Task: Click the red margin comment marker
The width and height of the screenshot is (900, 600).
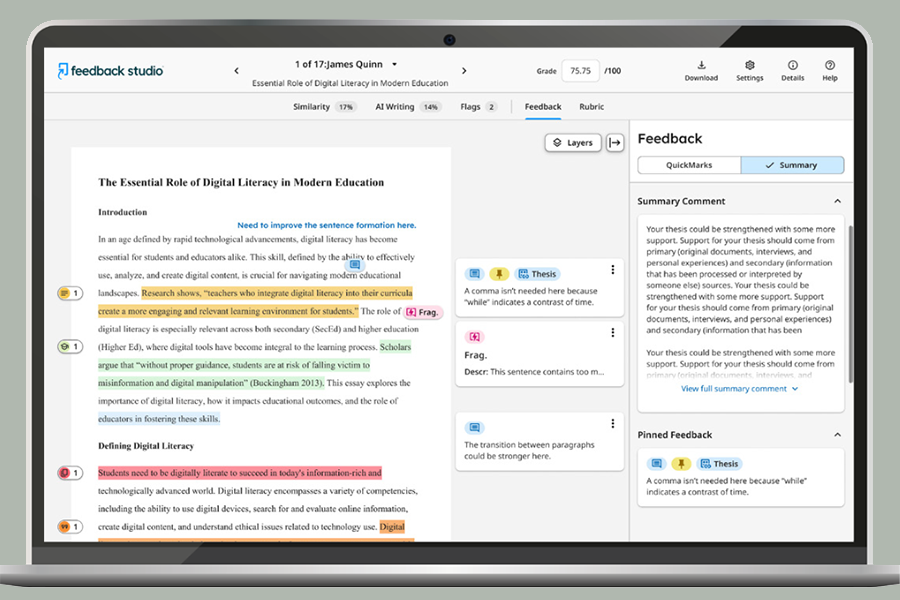Action: tap(70, 473)
